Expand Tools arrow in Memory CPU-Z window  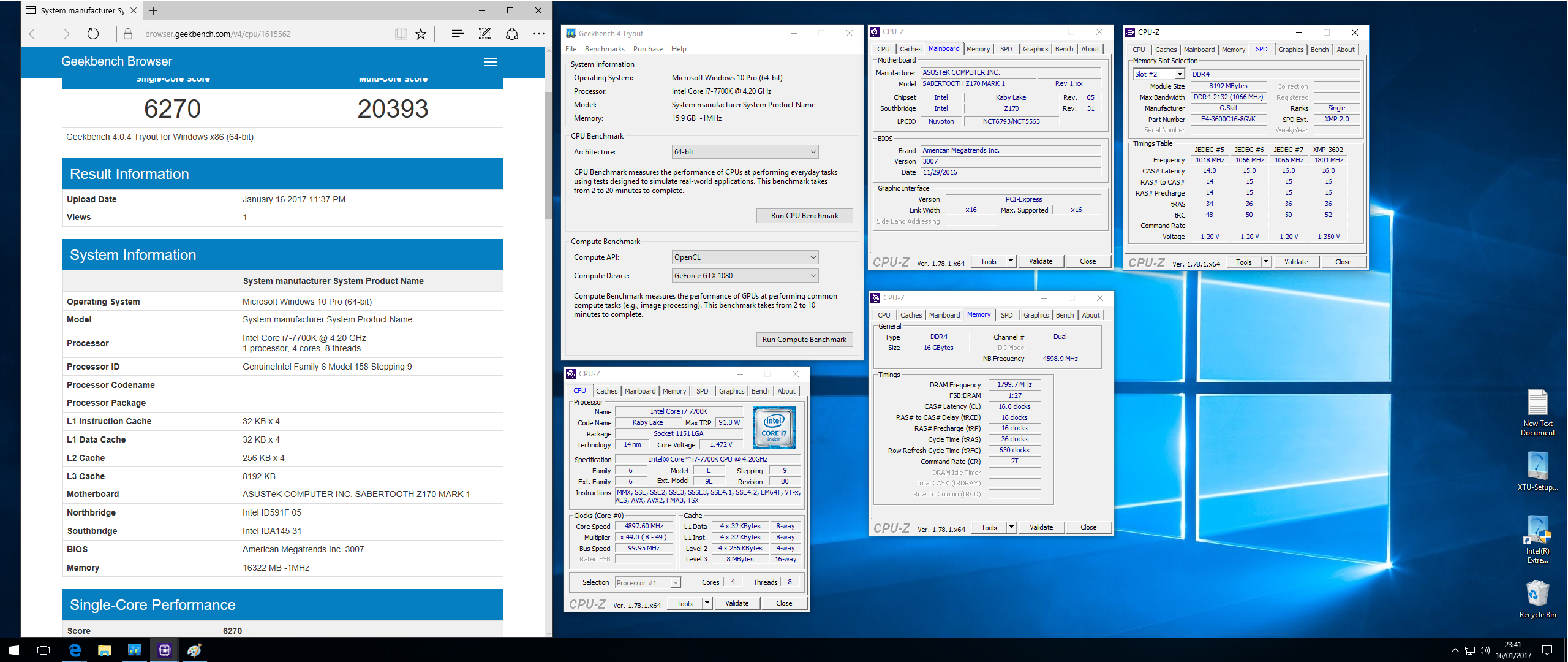pyautogui.click(x=1011, y=527)
